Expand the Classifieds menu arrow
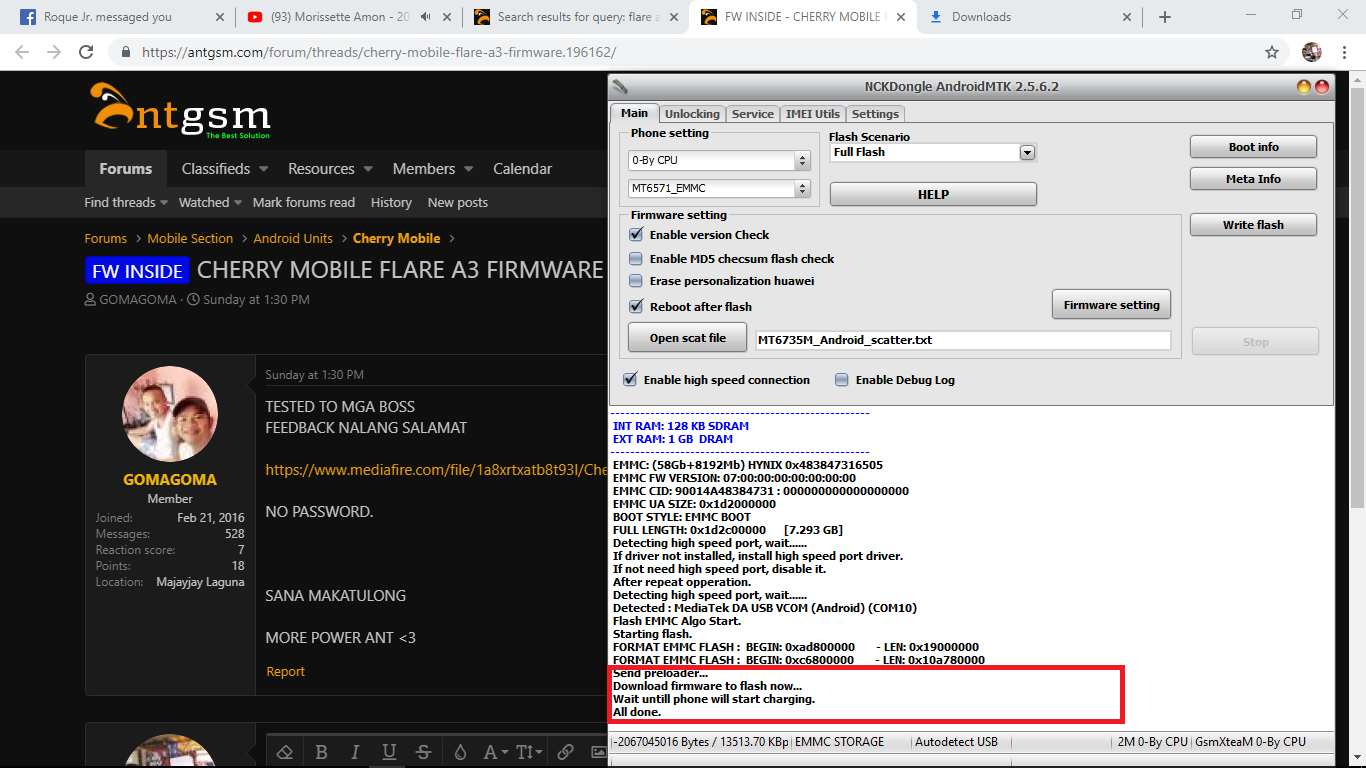 coord(263,169)
